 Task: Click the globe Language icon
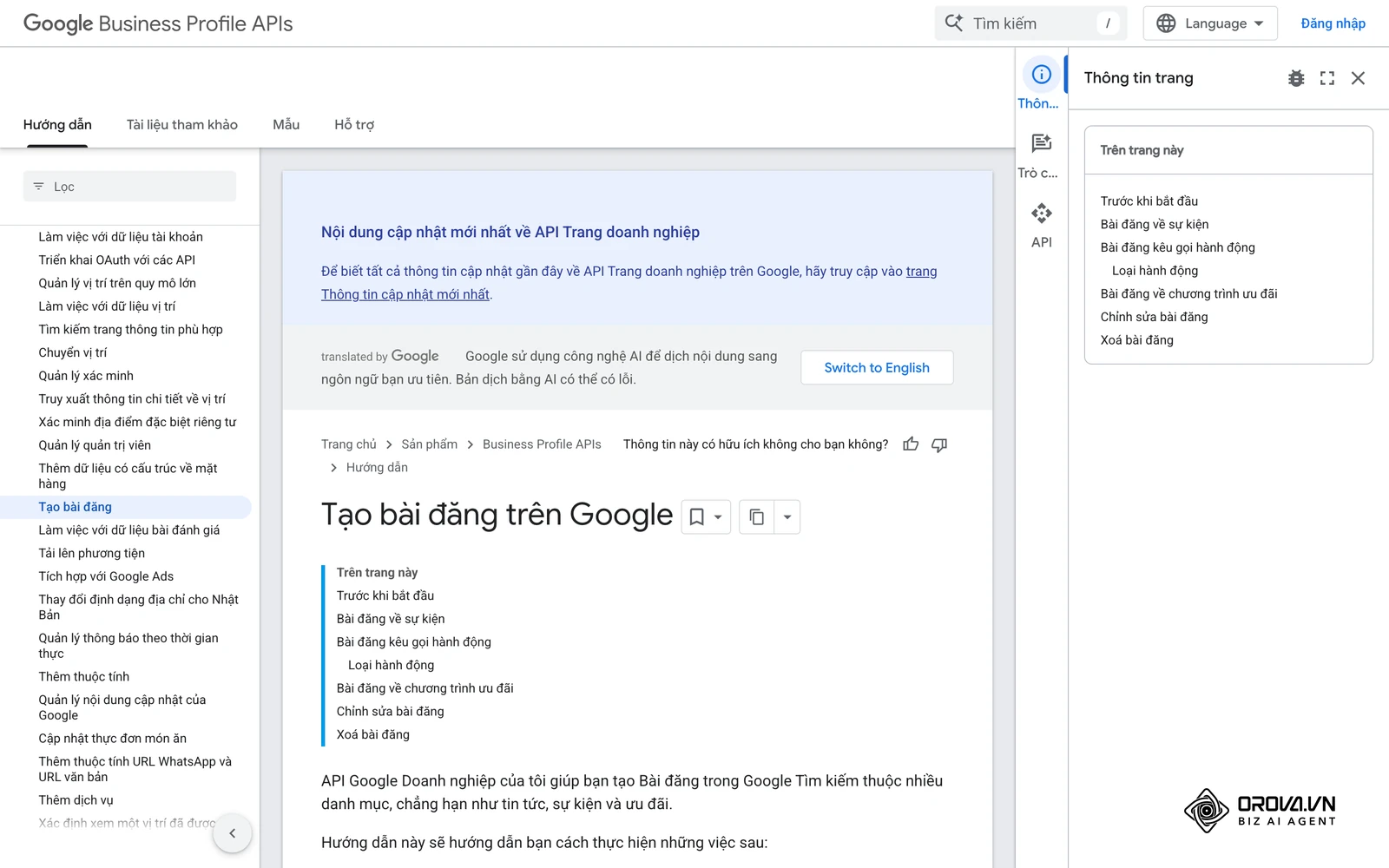(x=1166, y=23)
